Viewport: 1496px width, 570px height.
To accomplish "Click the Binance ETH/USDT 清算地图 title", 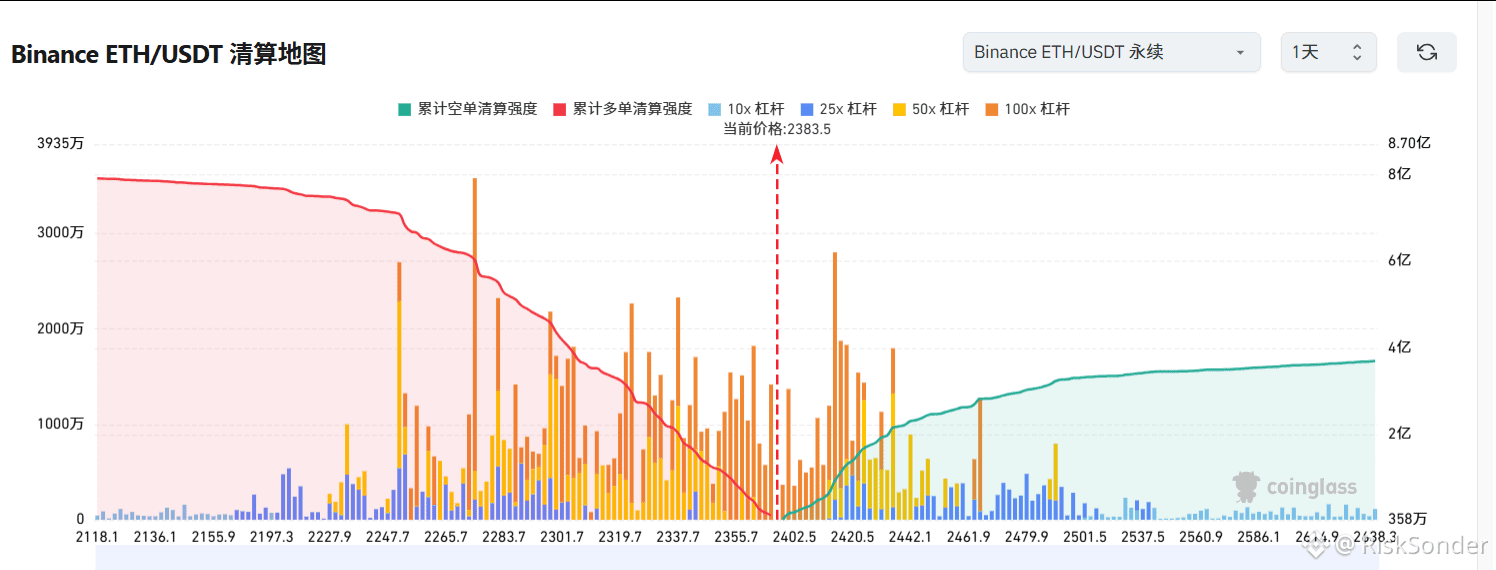I will 169,54.
